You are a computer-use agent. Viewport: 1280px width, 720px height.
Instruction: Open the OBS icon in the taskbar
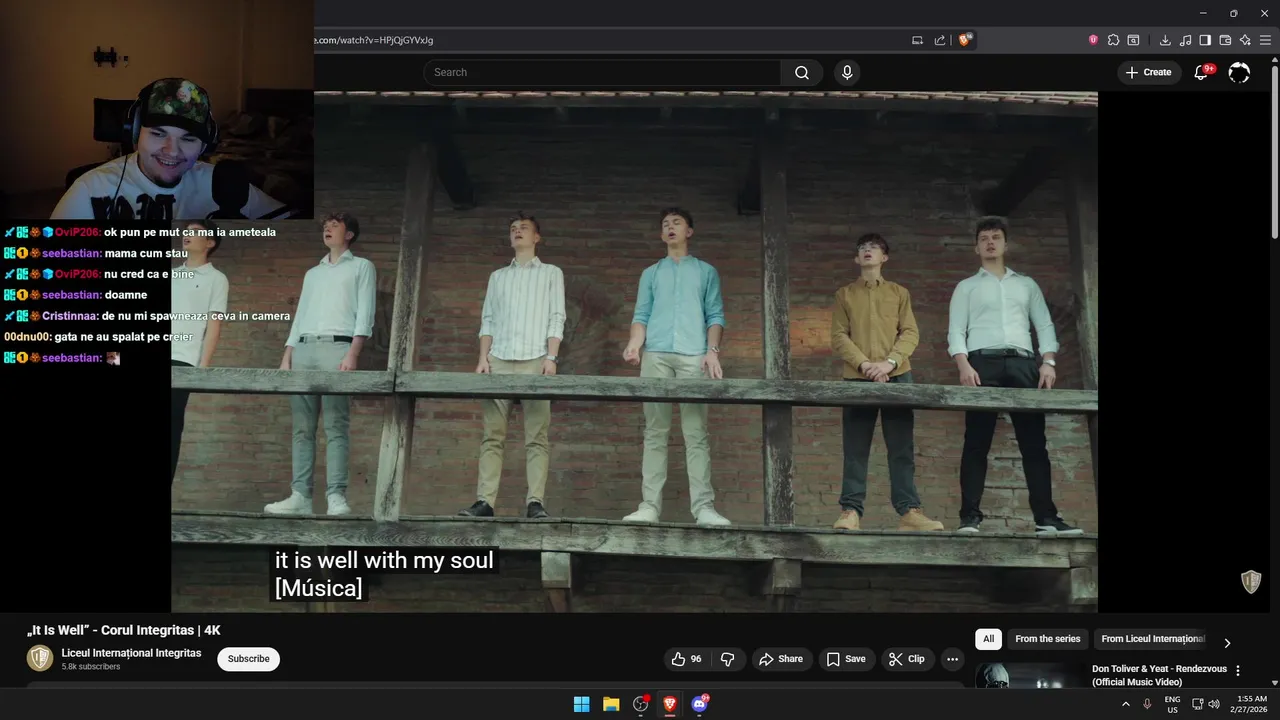click(x=641, y=704)
